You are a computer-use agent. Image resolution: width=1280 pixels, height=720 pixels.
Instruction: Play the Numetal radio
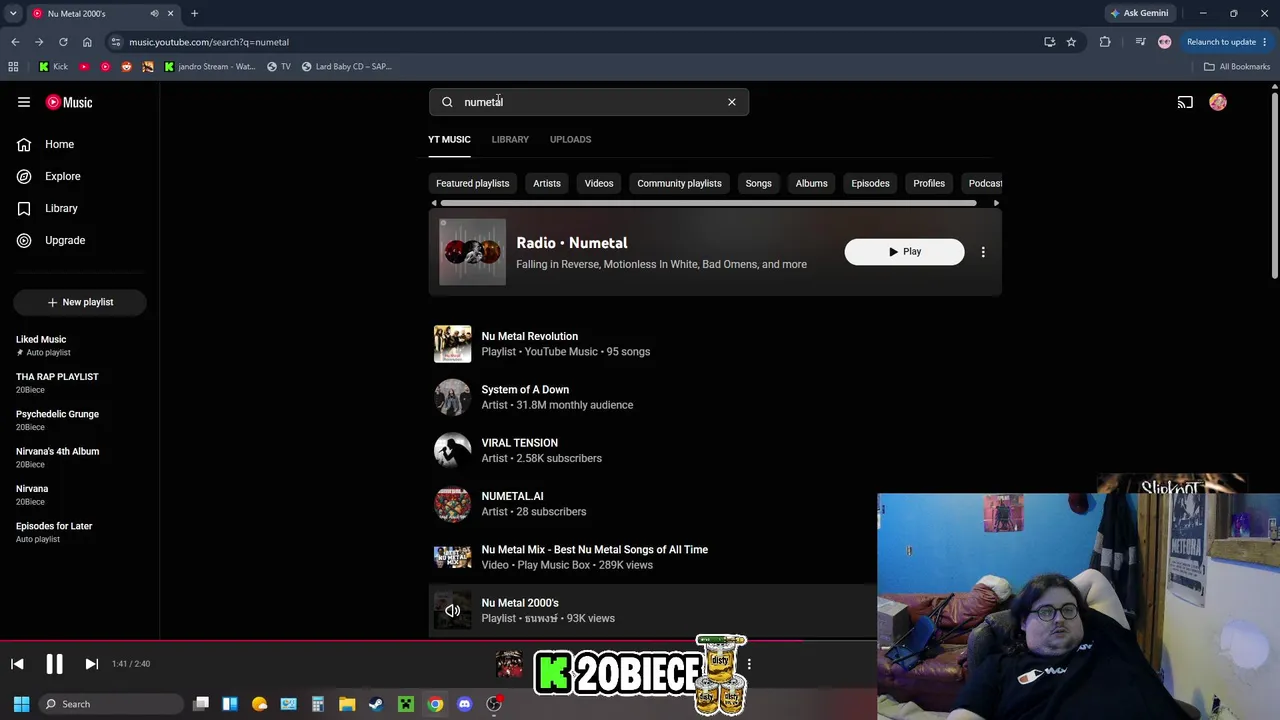click(905, 252)
